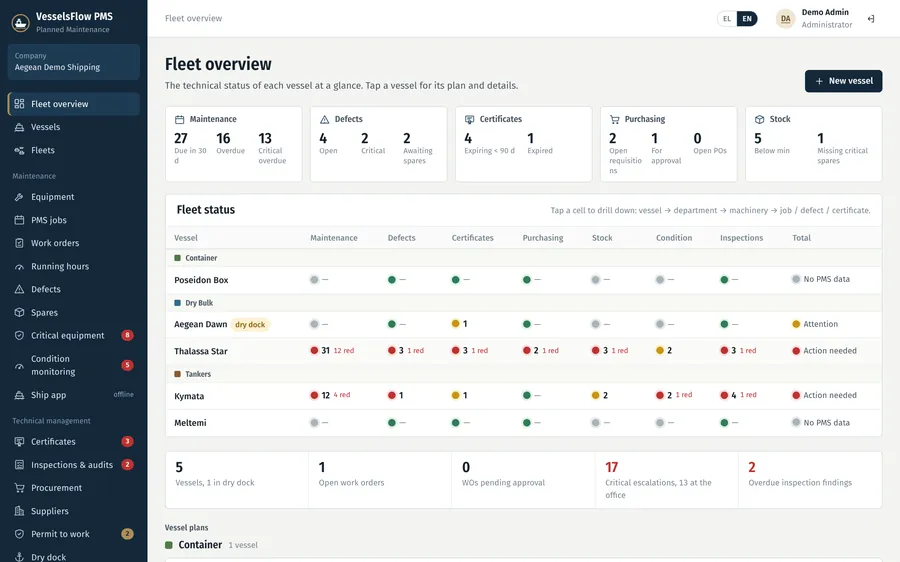This screenshot has height=562, width=900.
Task: Click the VesselsFlow PMS ship logo
Action: [x=21, y=22]
